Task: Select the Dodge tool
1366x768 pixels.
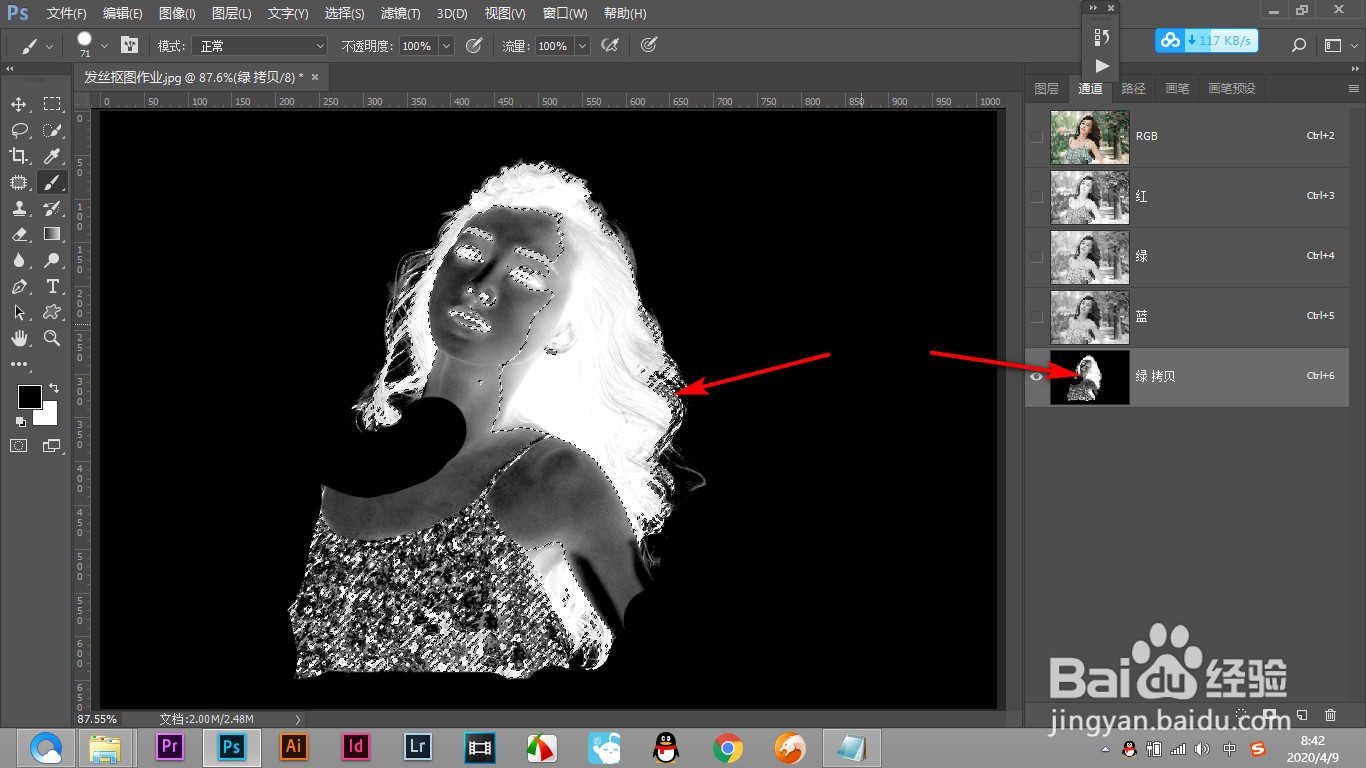Action: click(52, 260)
